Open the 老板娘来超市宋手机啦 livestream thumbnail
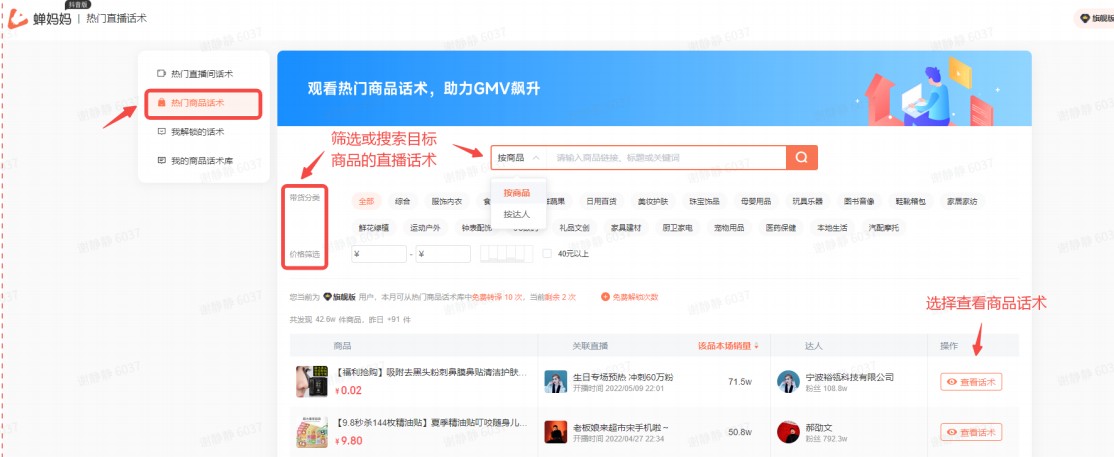 coord(556,432)
